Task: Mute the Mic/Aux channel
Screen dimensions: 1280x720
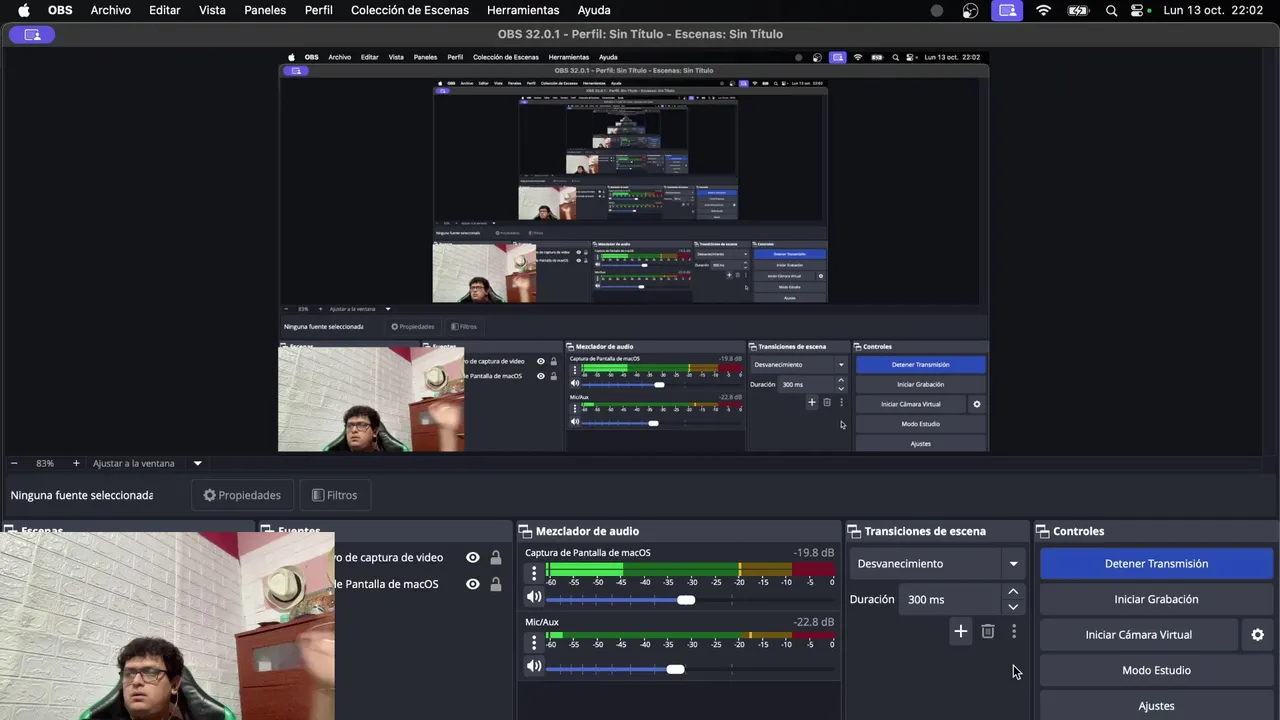Action: [x=534, y=666]
